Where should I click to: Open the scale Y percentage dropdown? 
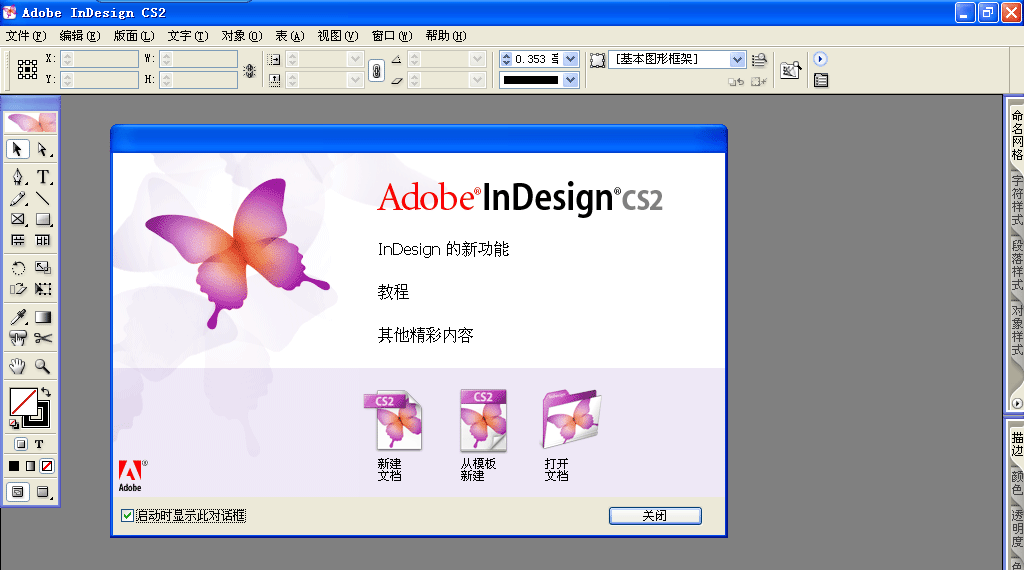(355, 80)
